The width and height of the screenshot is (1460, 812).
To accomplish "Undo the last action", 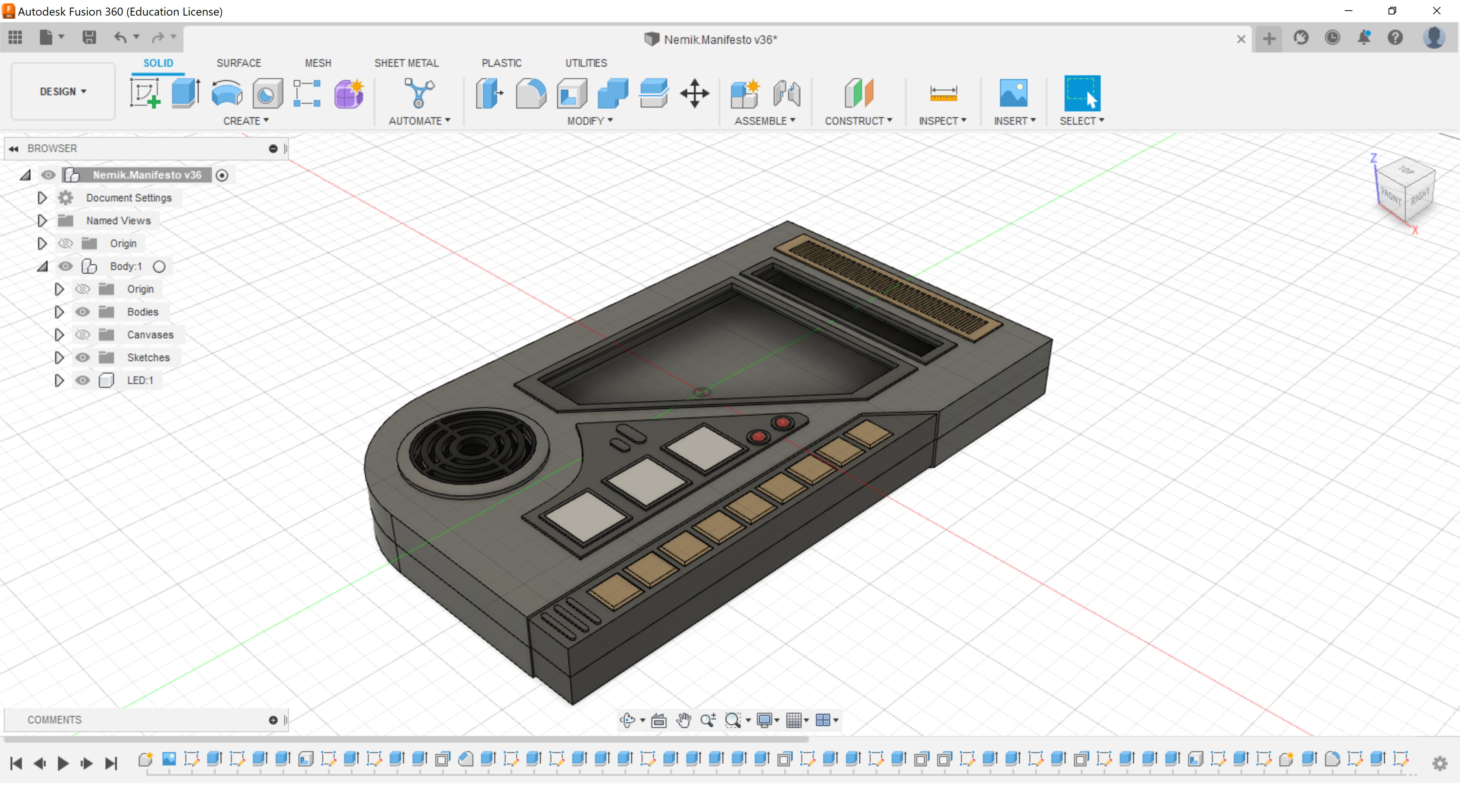I will pyautogui.click(x=120, y=37).
